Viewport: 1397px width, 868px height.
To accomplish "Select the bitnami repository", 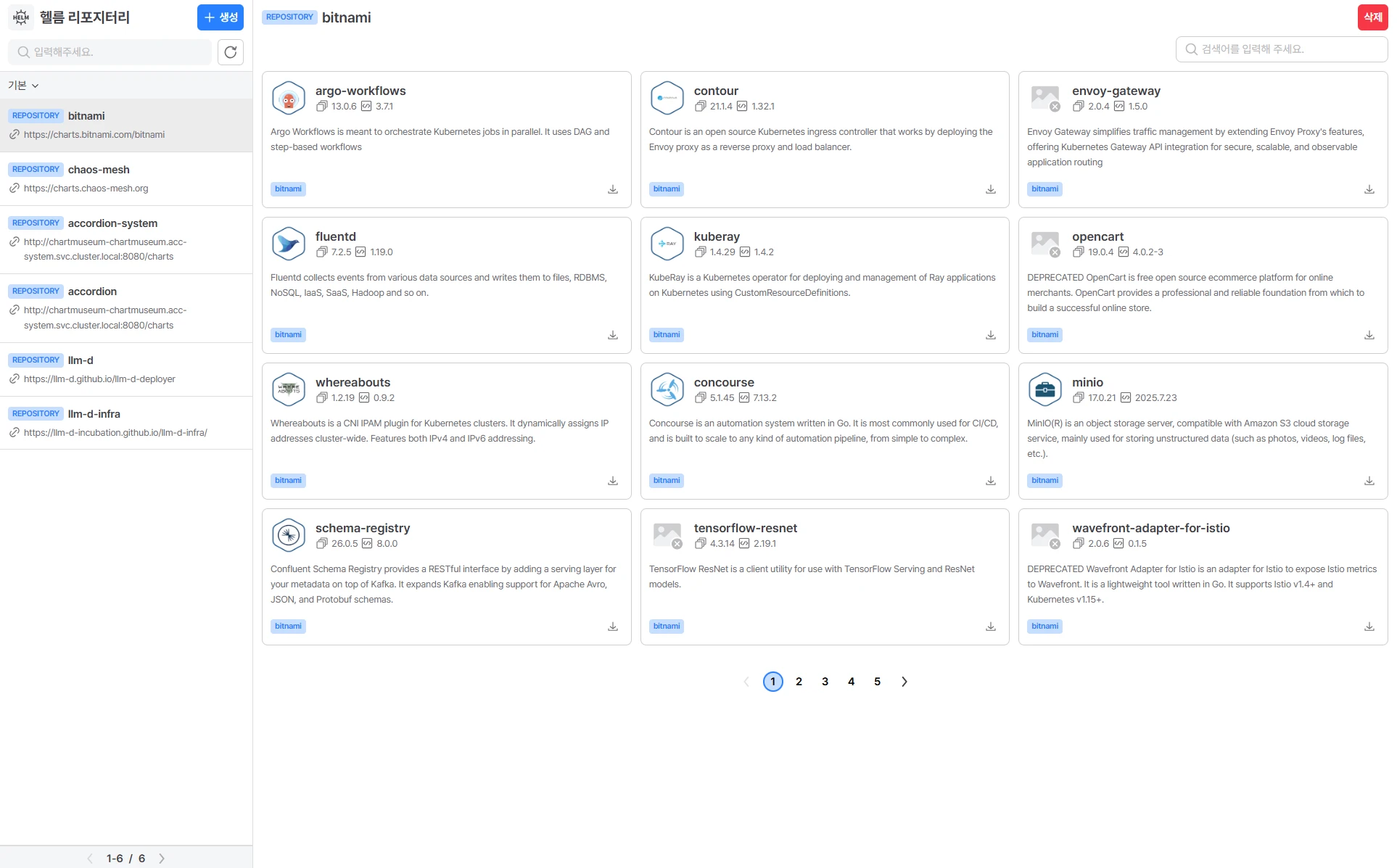I will click(126, 125).
